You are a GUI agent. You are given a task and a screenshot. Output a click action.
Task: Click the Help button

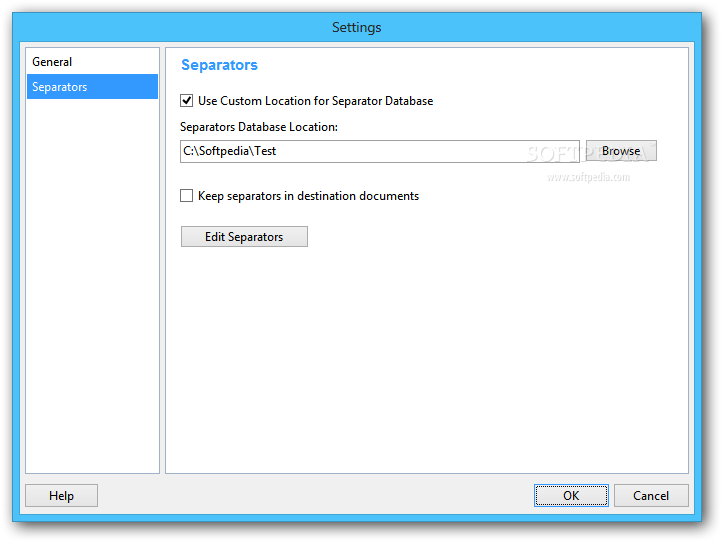point(61,495)
